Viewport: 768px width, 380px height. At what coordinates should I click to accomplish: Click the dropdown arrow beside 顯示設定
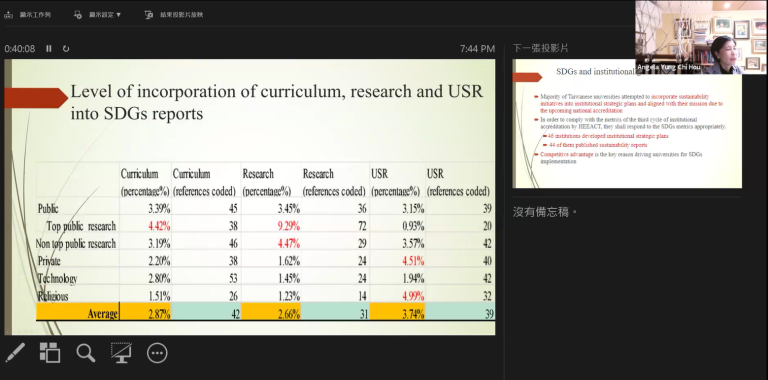click(x=119, y=15)
